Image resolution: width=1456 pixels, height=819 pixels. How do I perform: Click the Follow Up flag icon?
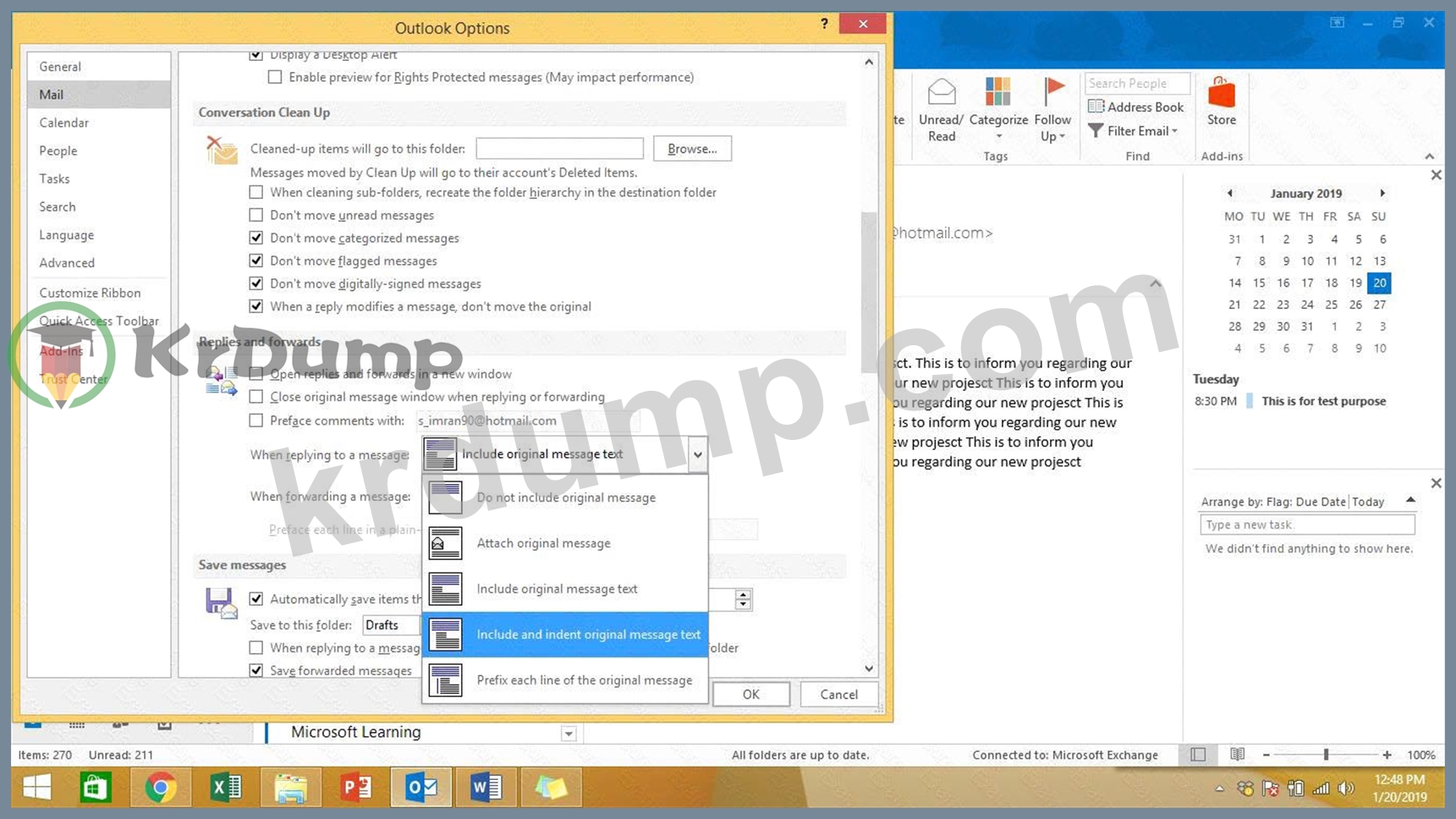click(1053, 91)
